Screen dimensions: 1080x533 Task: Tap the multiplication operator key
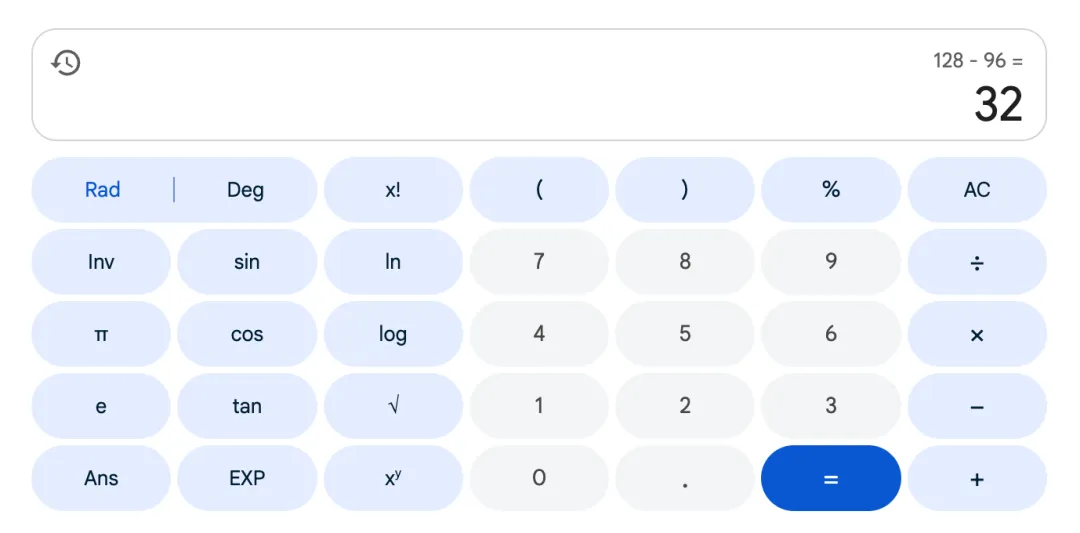pos(977,334)
